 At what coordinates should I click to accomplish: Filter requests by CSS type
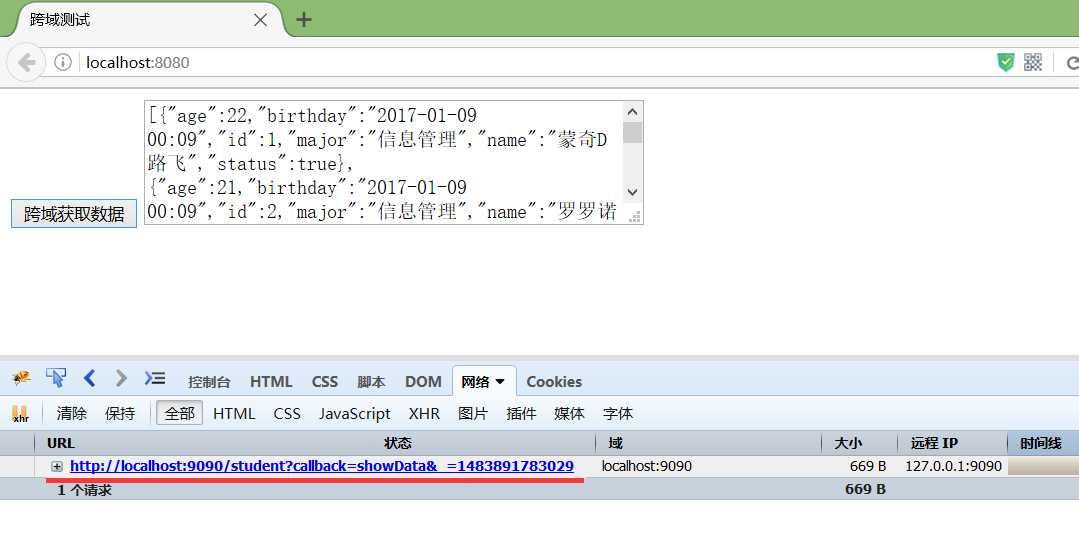pos(287,414)
